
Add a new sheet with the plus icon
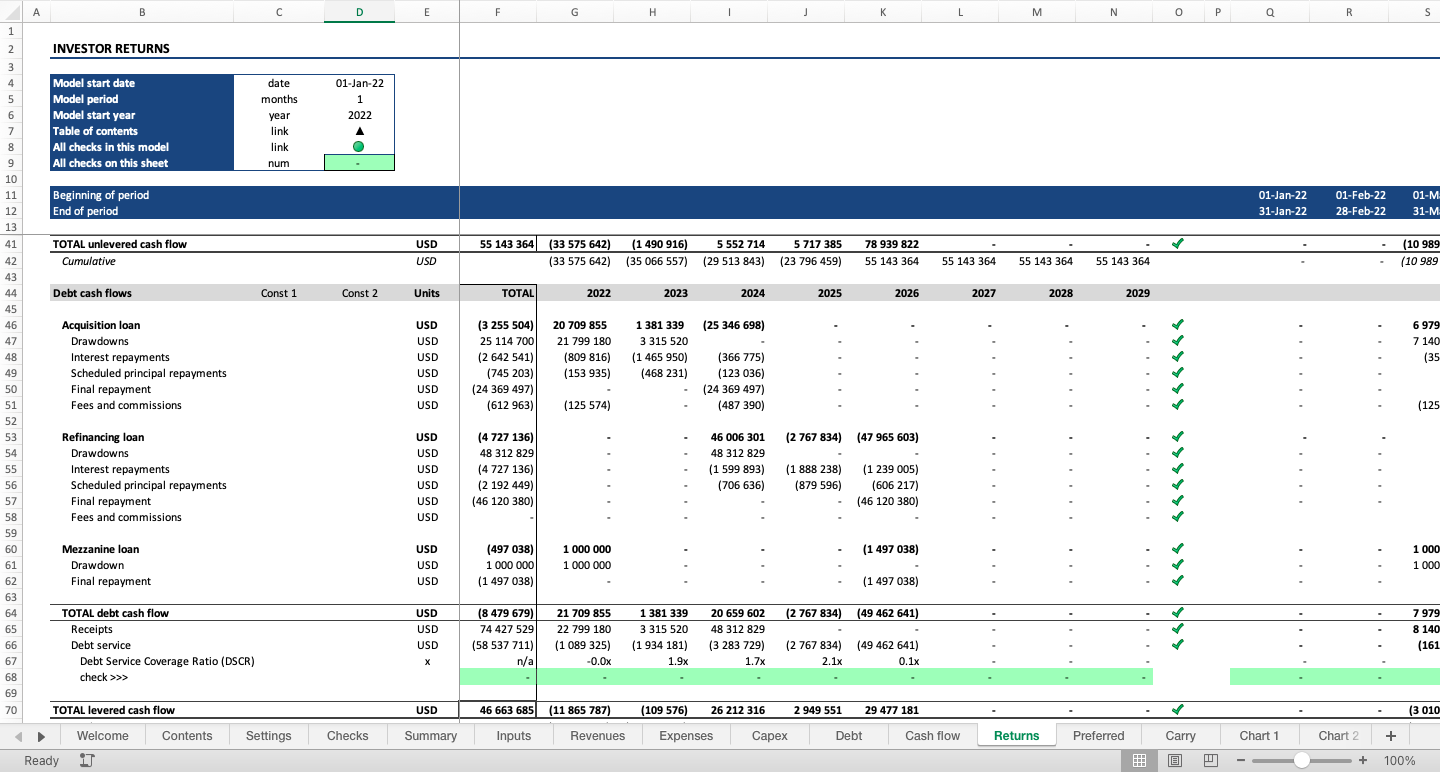point(1390,735)
